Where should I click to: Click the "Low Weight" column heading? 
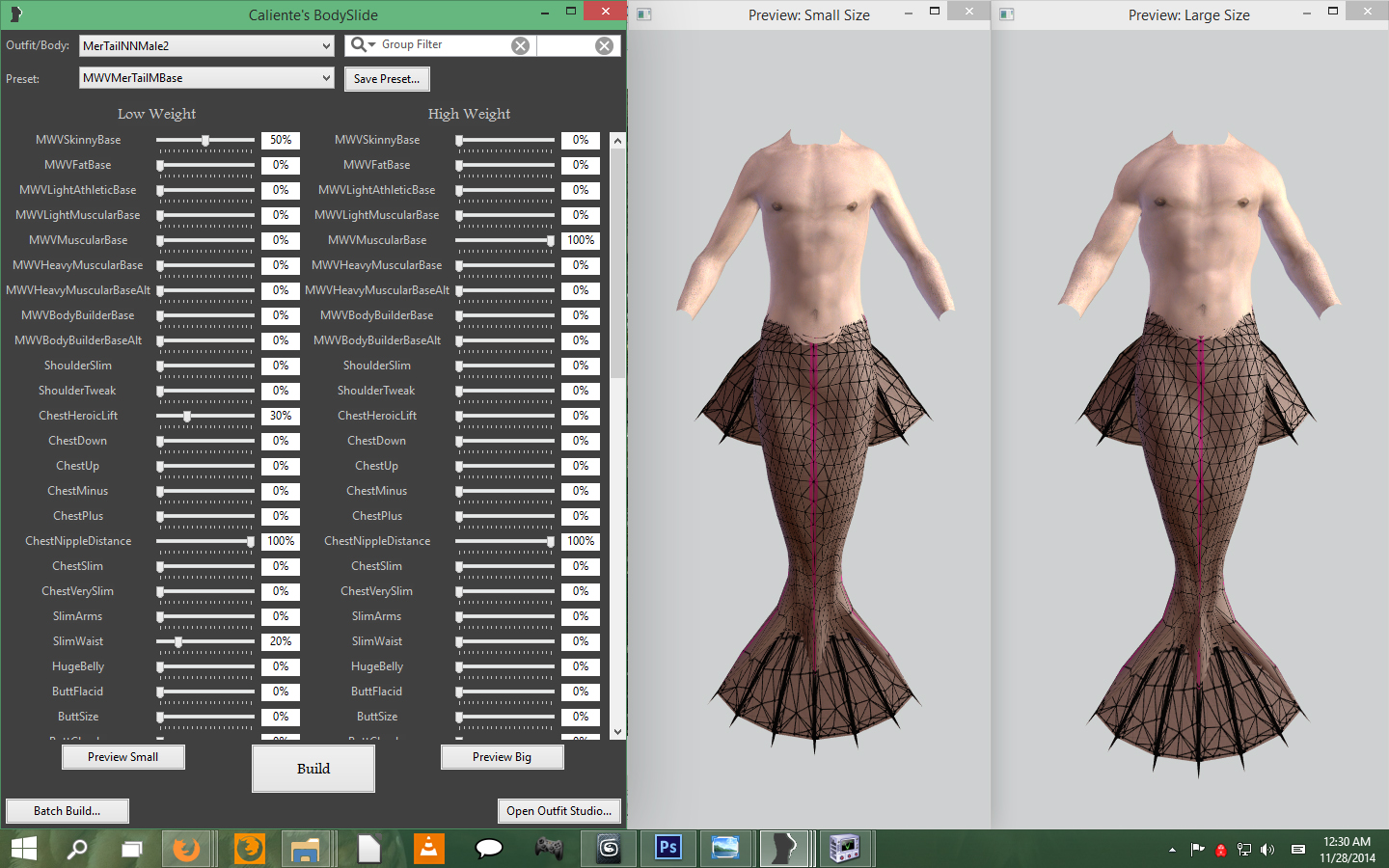[x=156, y=114]
